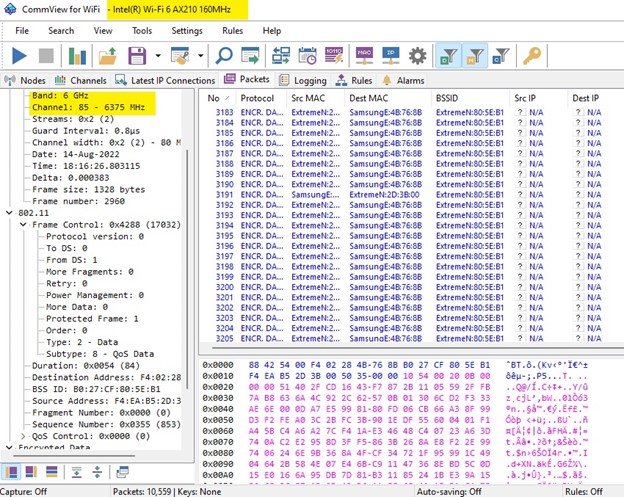The width and height of the screenshot is (624, 497).
Task: Sort by the Dest MAC column header
Action: 388,98
